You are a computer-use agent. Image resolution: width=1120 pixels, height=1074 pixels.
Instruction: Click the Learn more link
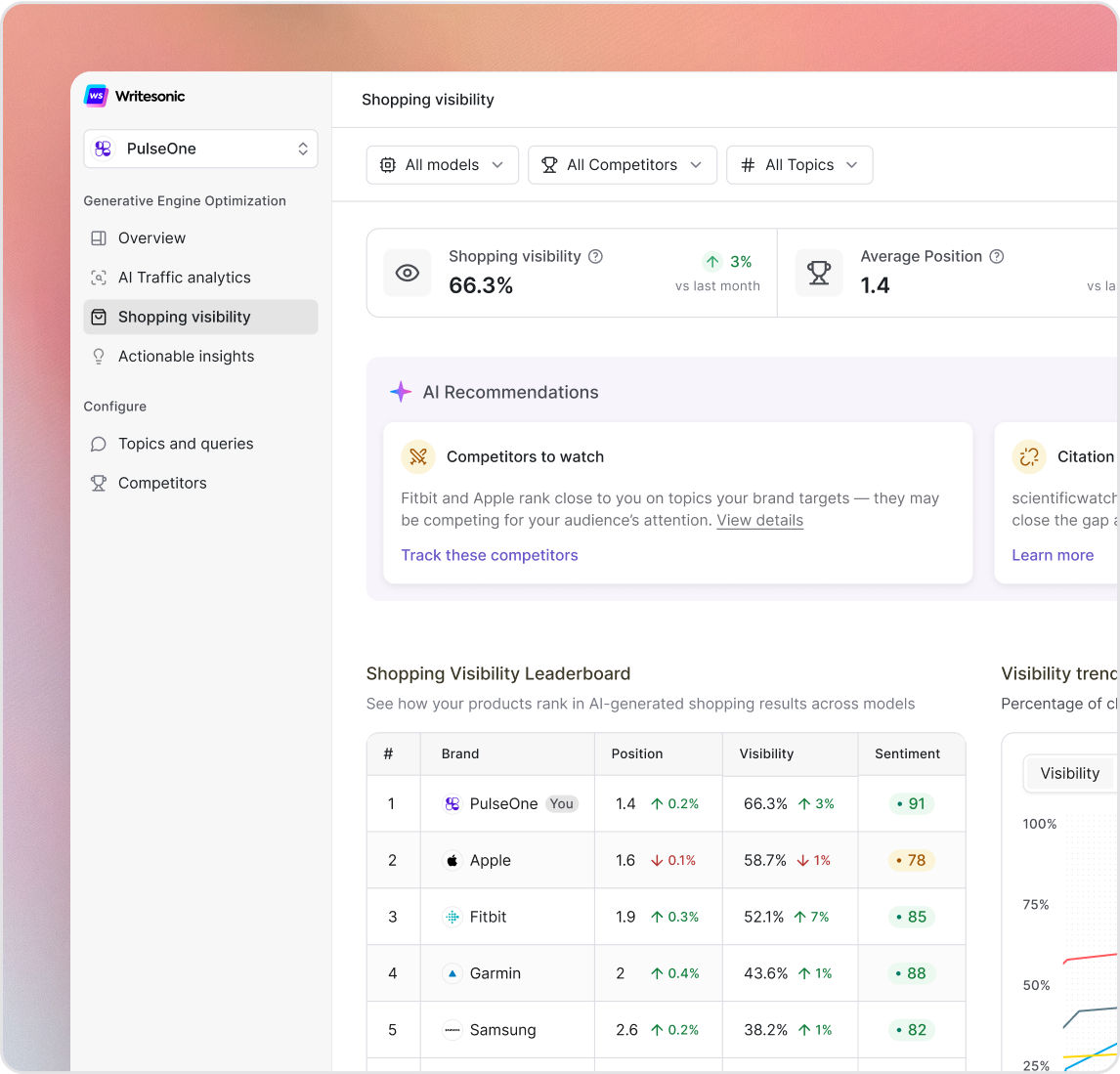point(1053,555)
